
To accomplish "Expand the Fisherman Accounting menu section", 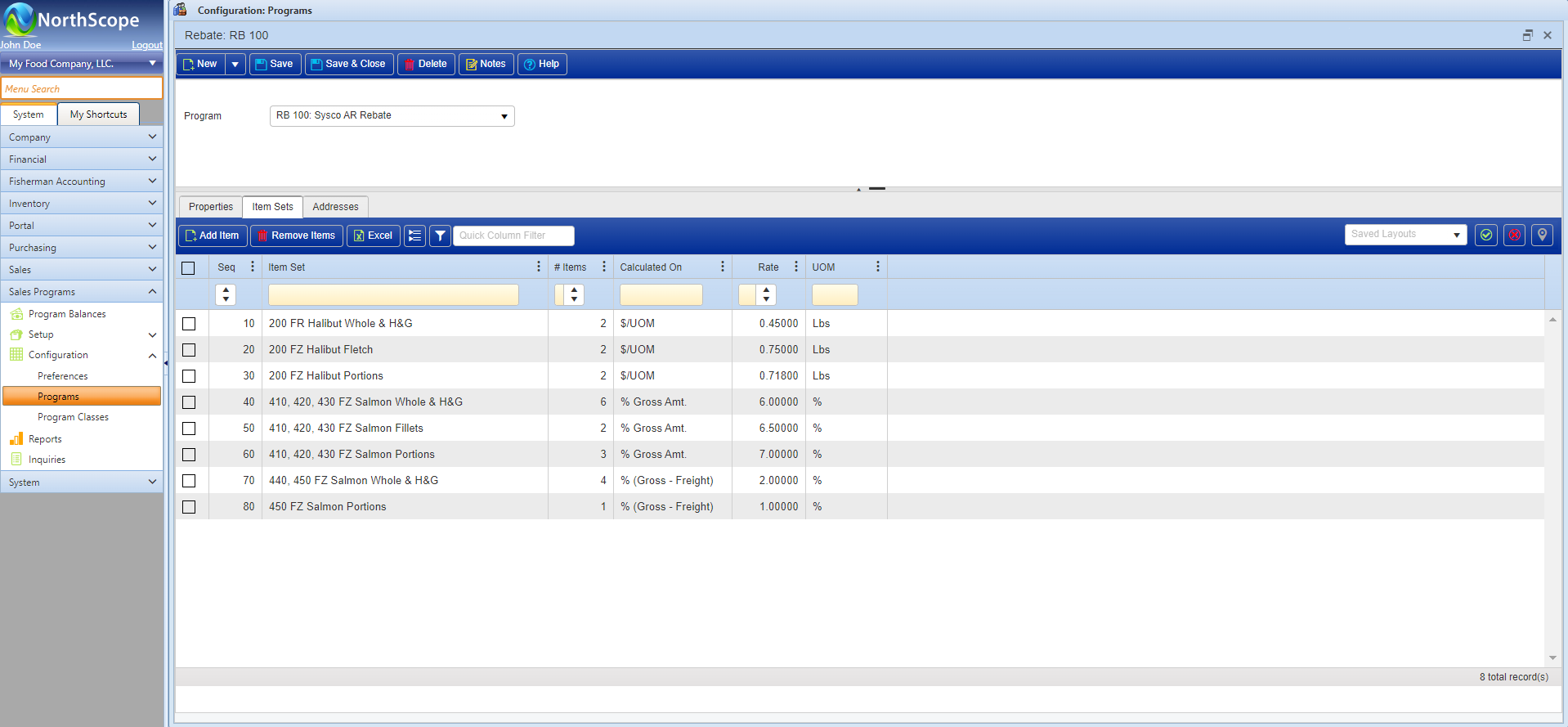I will [82, 182].
